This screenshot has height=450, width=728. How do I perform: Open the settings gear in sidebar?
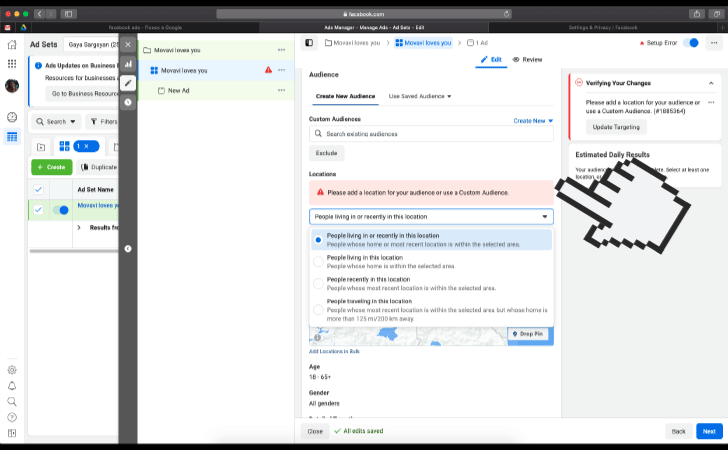click(x=12, y=370)
